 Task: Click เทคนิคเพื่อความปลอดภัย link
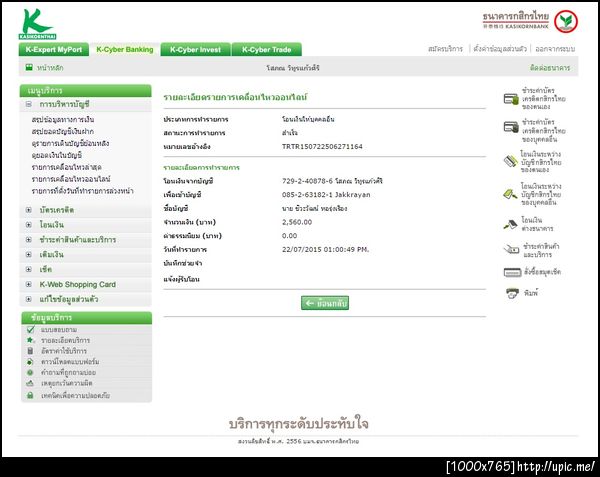tap(75, 395)
